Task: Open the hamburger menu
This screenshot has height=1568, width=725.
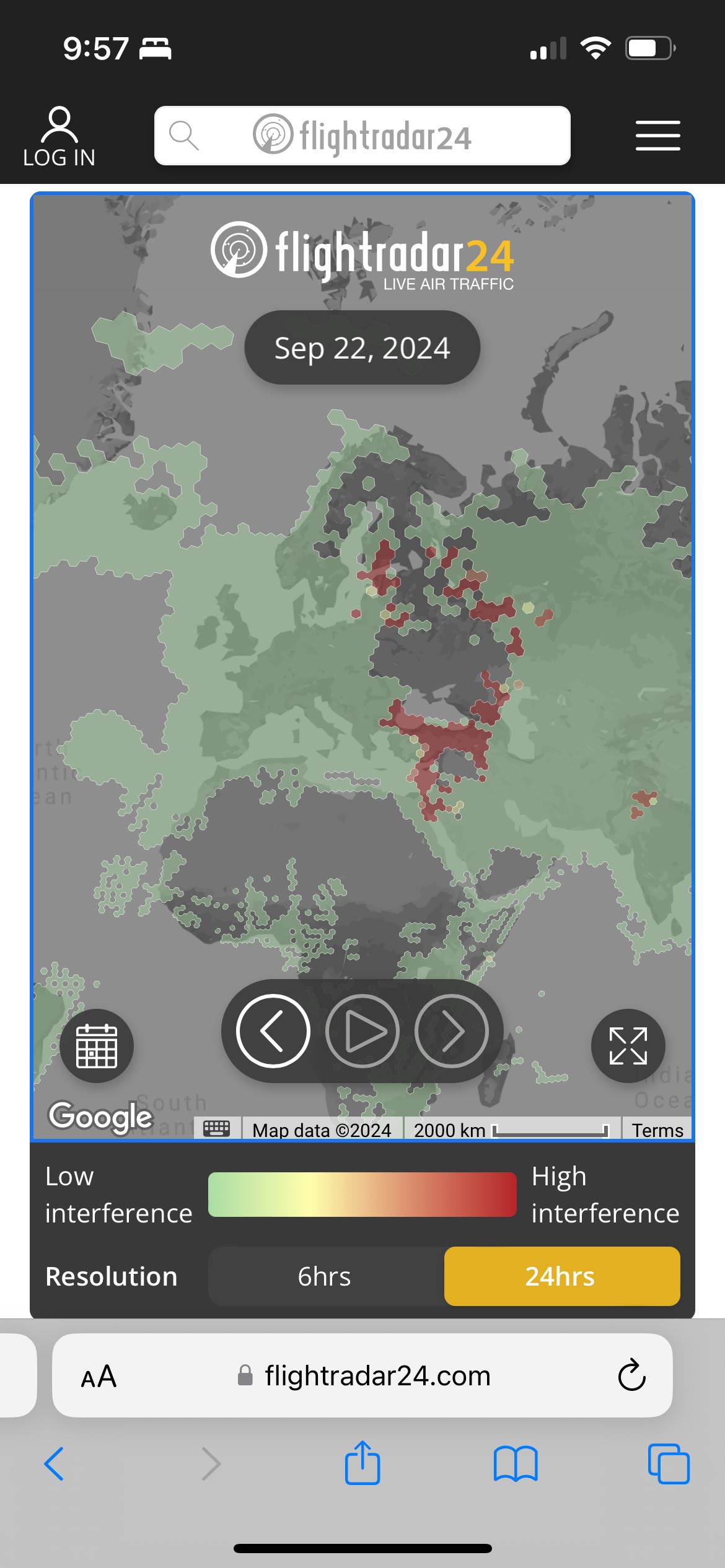Action: click(x=657, y=136)
